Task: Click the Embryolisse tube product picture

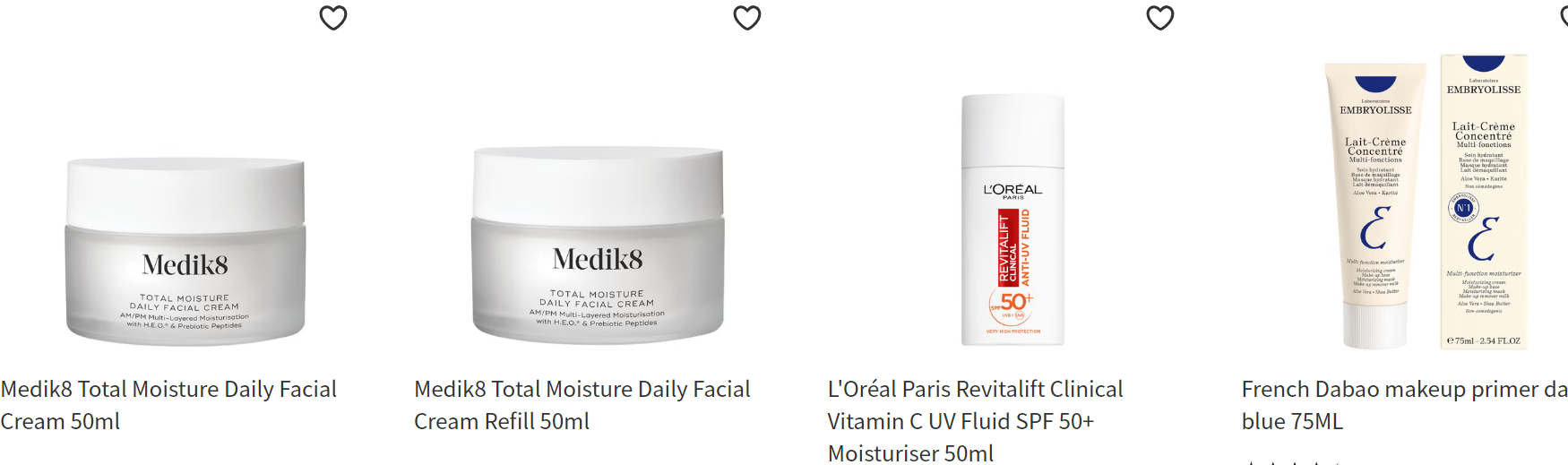Action: [x=1375, y=205]
